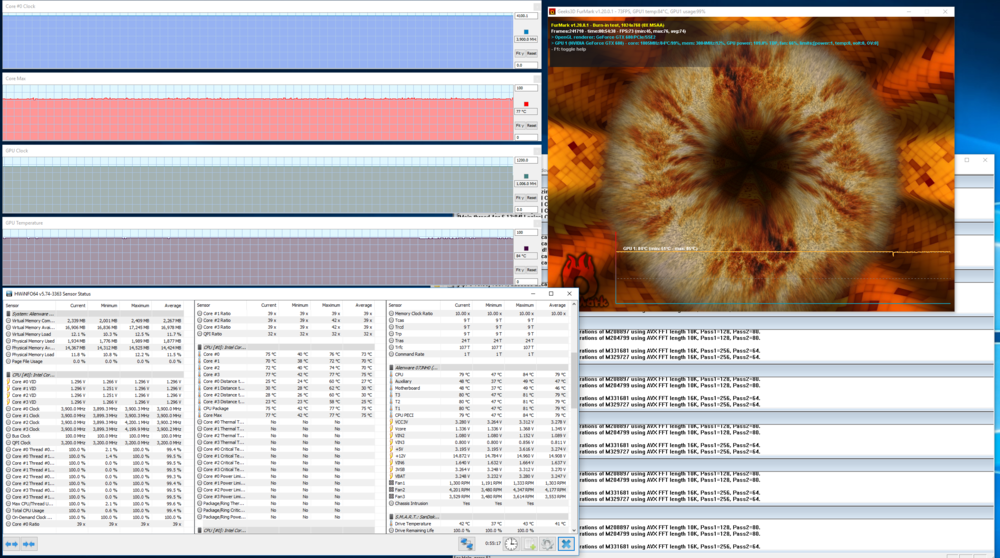Click the blue X close sensors icon
This screenshot has height=558, width=1000.
click(x=566, y=544)
